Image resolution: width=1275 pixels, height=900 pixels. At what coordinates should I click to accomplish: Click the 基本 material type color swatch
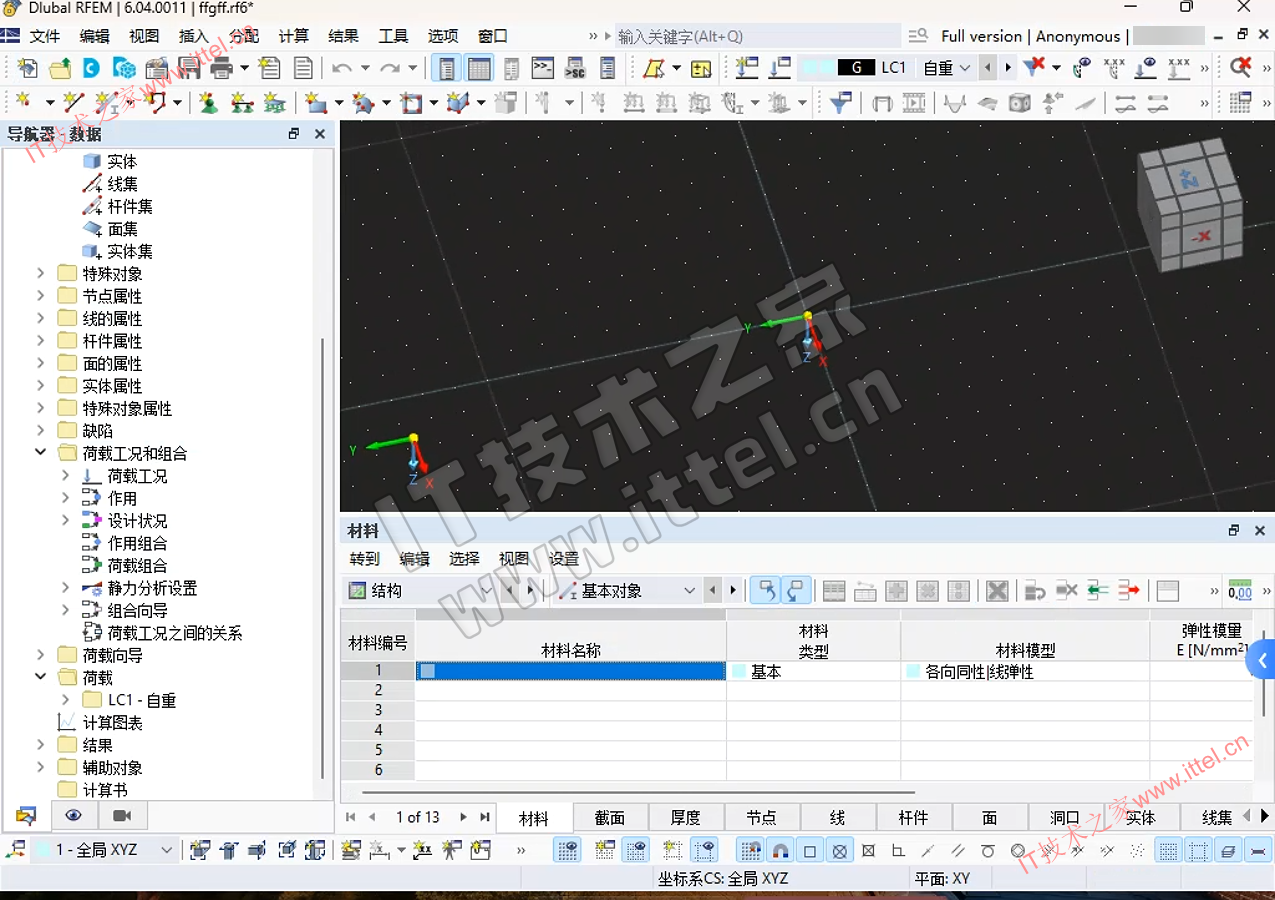739,672
